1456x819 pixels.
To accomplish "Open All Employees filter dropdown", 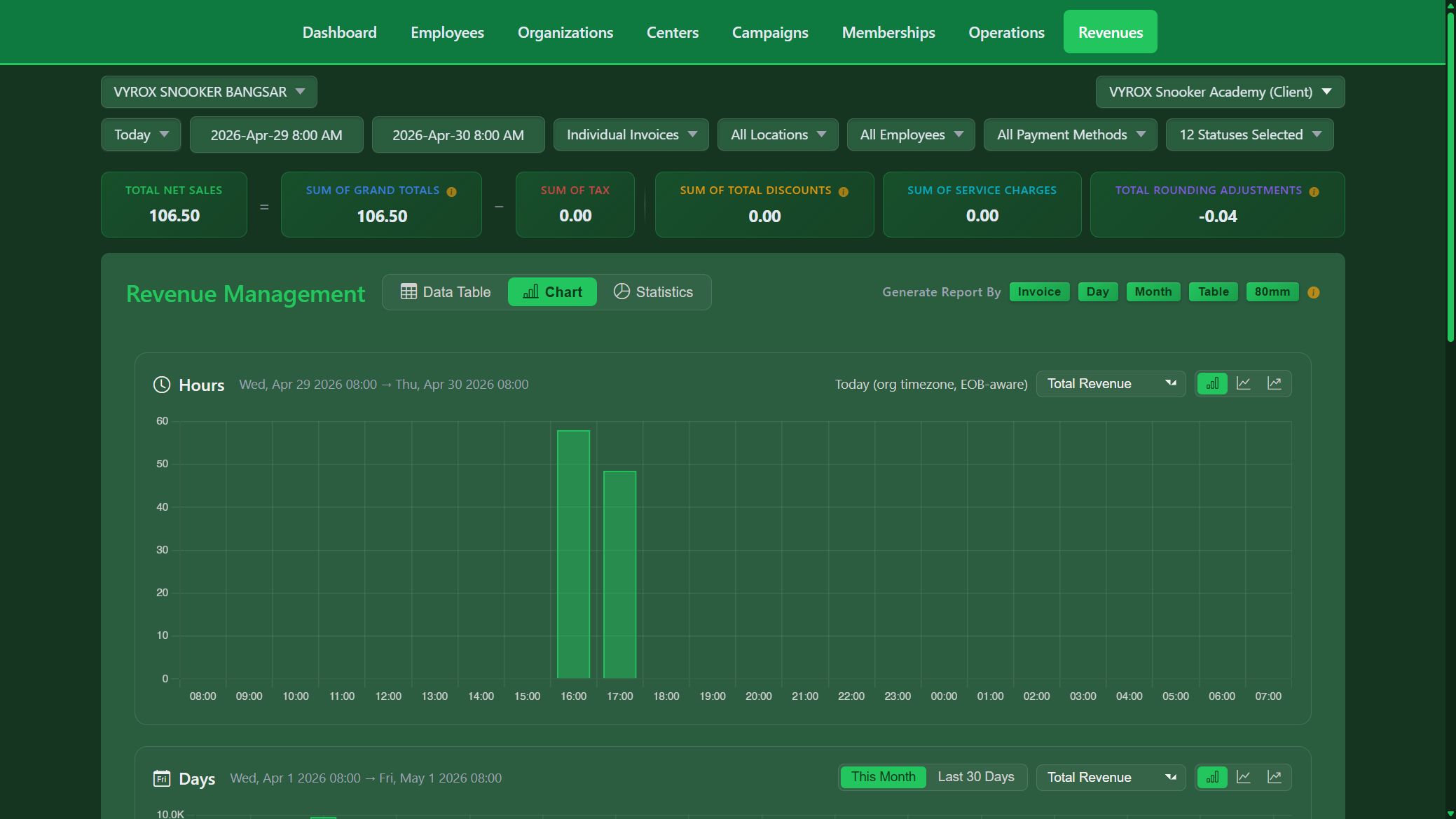I will [x=911, y=135].
